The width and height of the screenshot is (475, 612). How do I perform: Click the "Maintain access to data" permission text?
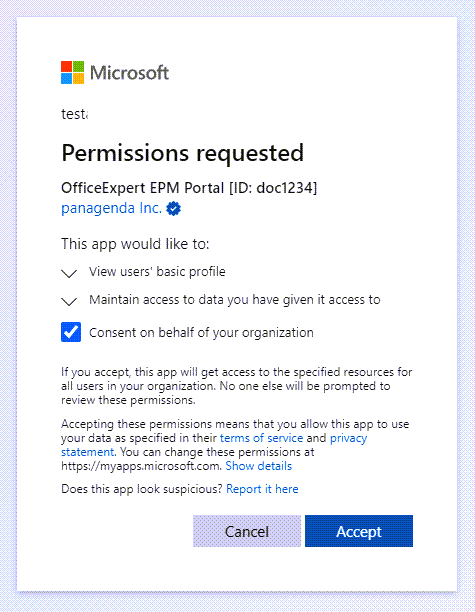(x=235, y=300)
